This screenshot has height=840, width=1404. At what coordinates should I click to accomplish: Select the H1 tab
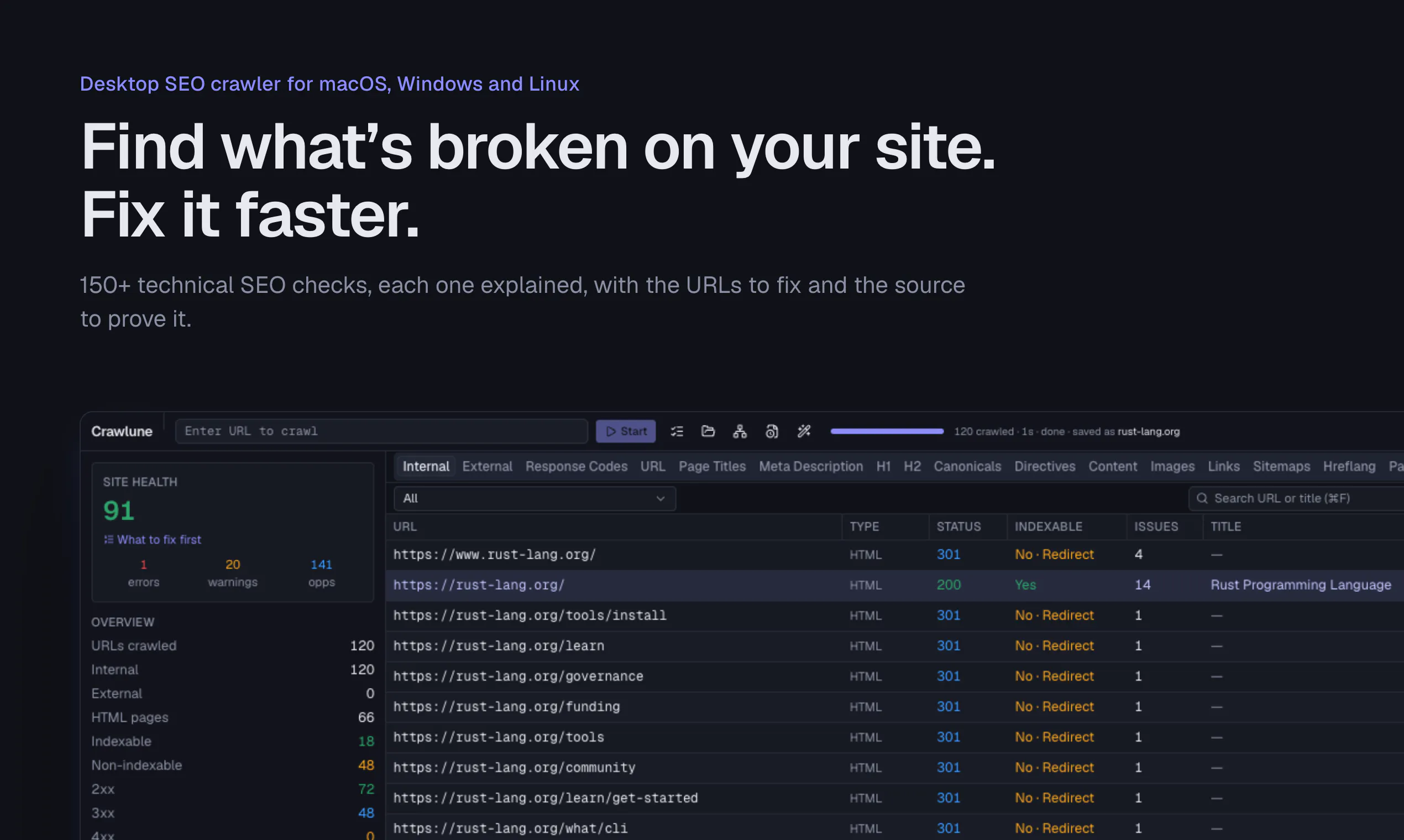pyautogui.click(x=883, y=466)
